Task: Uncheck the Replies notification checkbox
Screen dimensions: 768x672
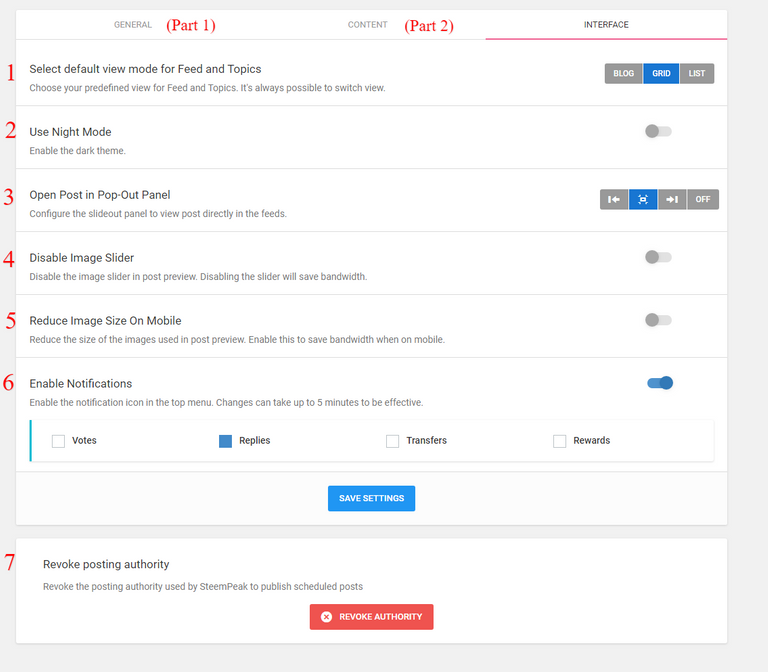Action: coord(225,441)
